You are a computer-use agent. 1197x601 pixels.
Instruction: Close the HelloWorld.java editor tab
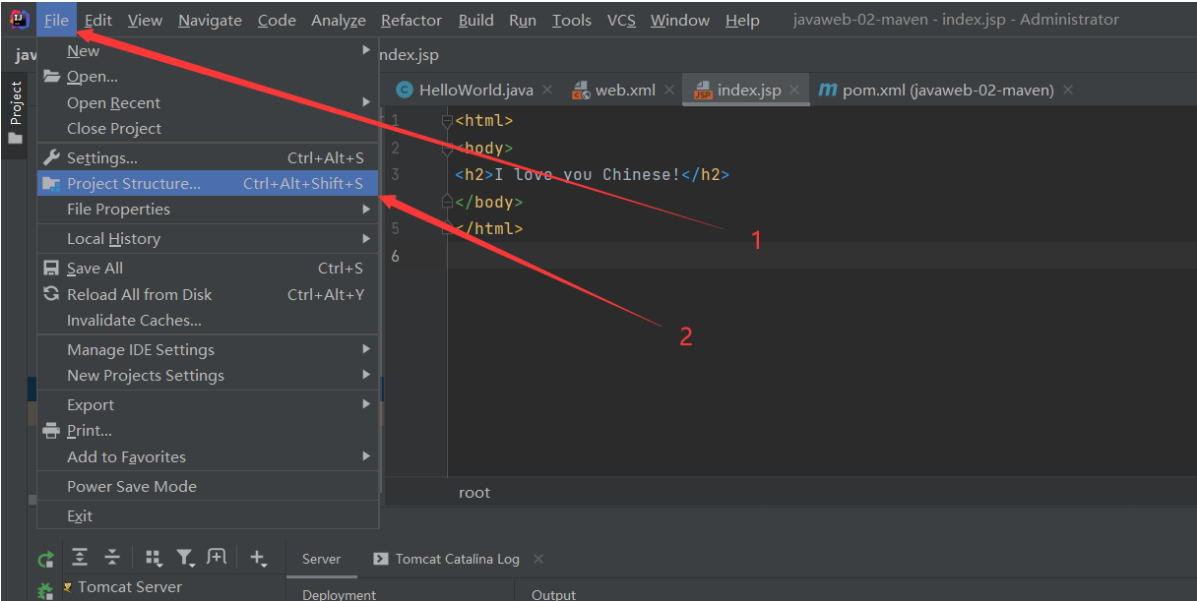point(547,90)
